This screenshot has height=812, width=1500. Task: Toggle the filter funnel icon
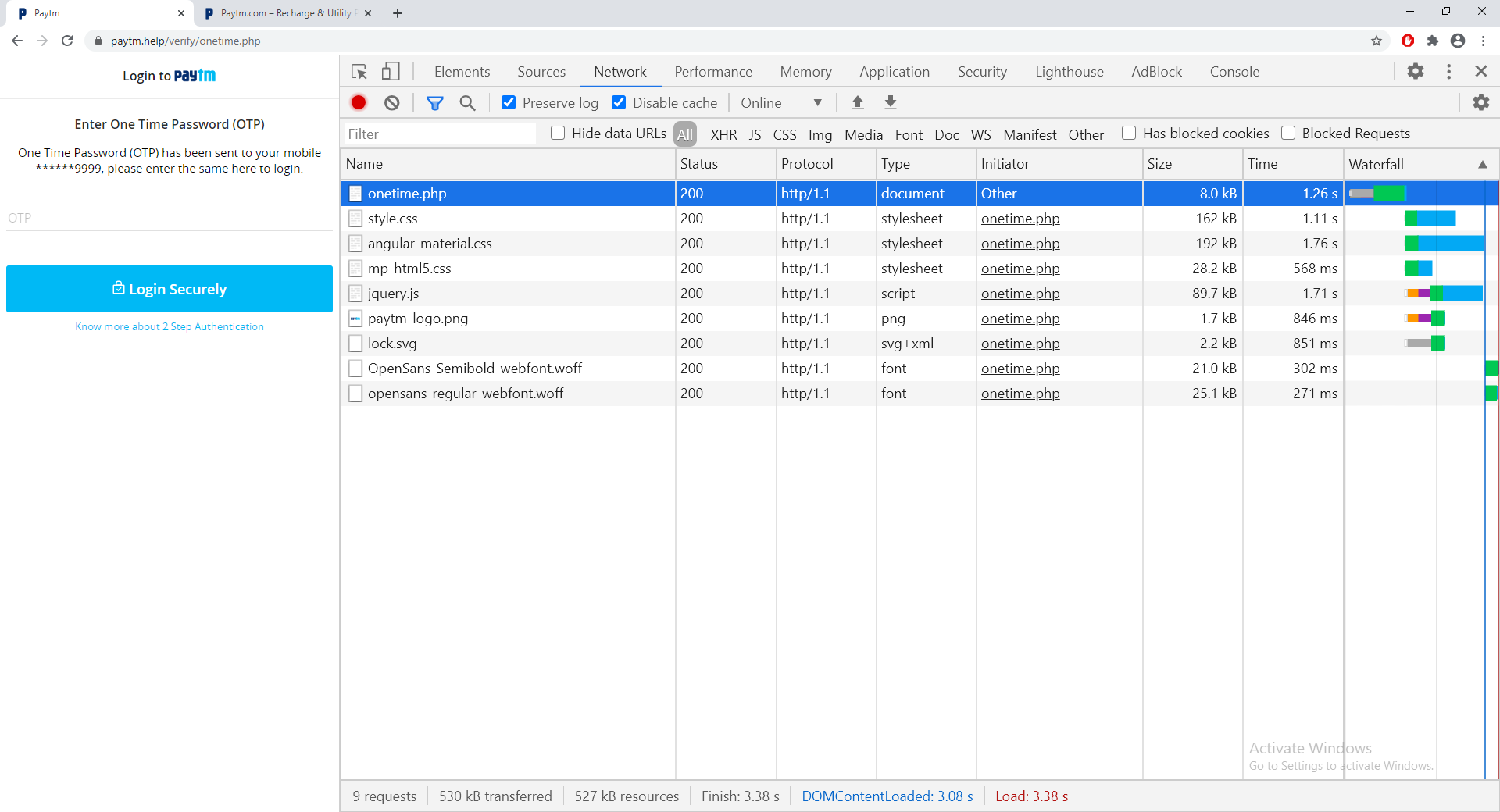pos(435,102)
